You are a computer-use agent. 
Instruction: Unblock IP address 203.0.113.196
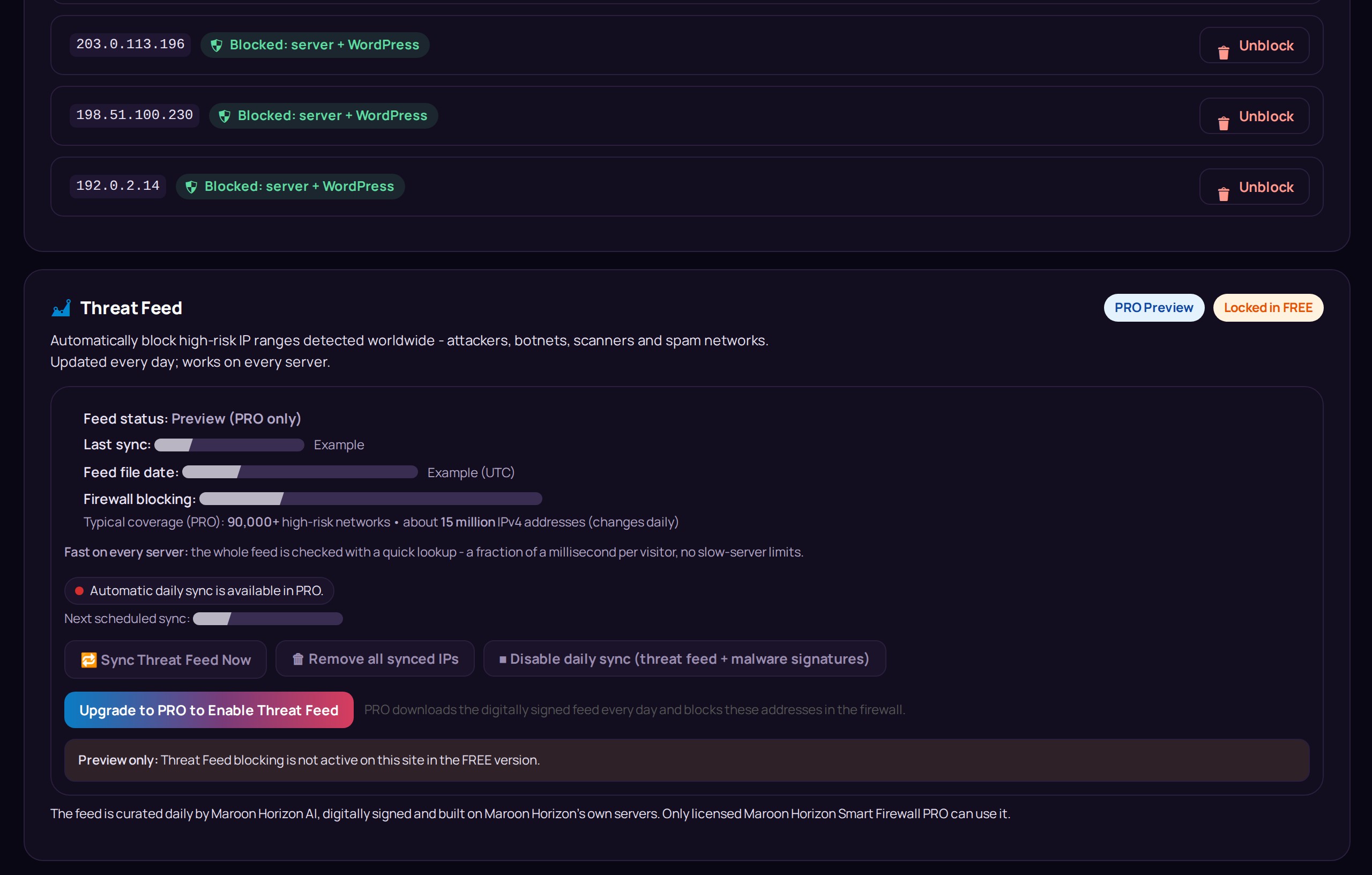1254,46
